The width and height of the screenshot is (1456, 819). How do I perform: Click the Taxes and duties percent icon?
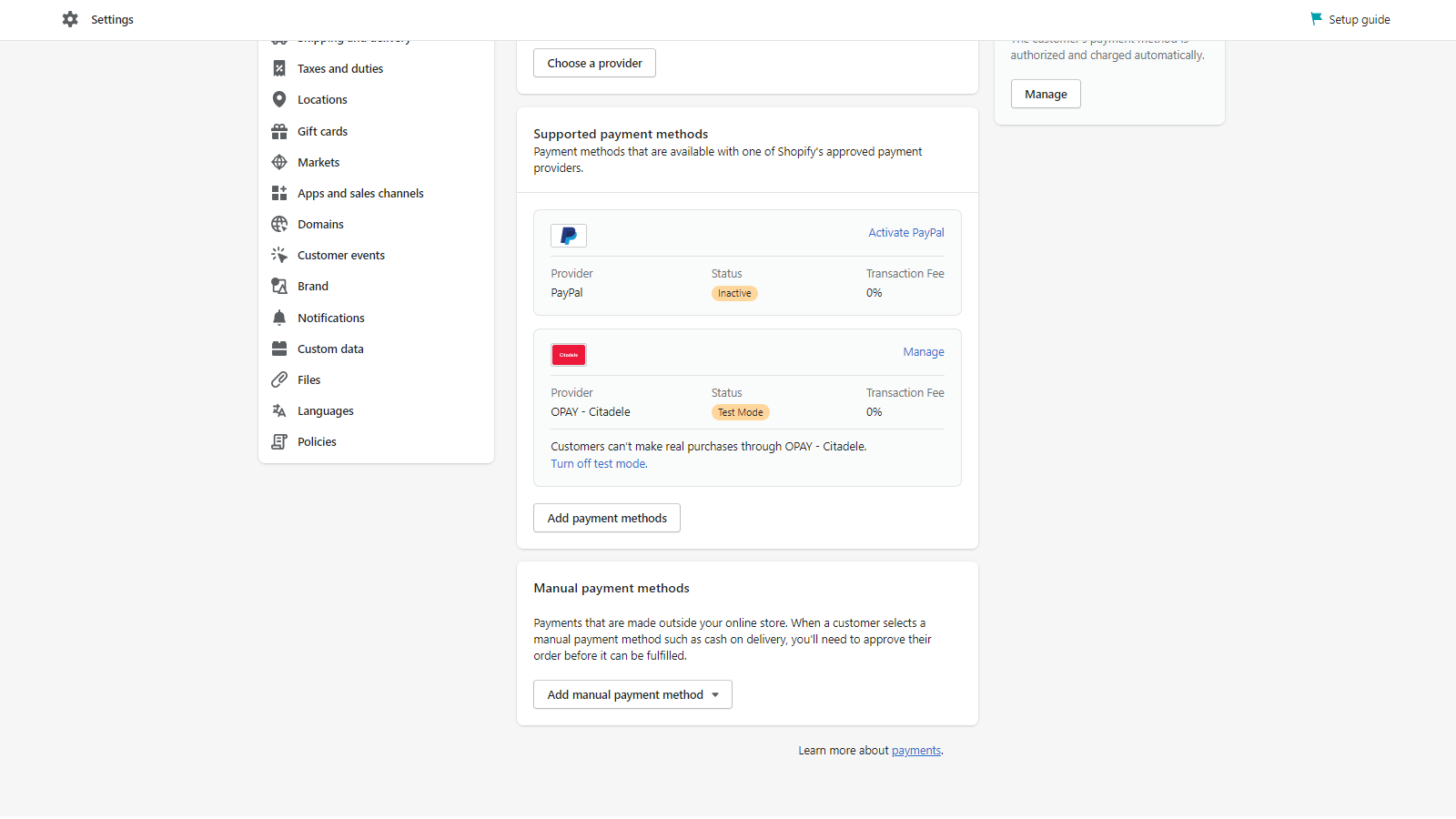click(279, 68)
